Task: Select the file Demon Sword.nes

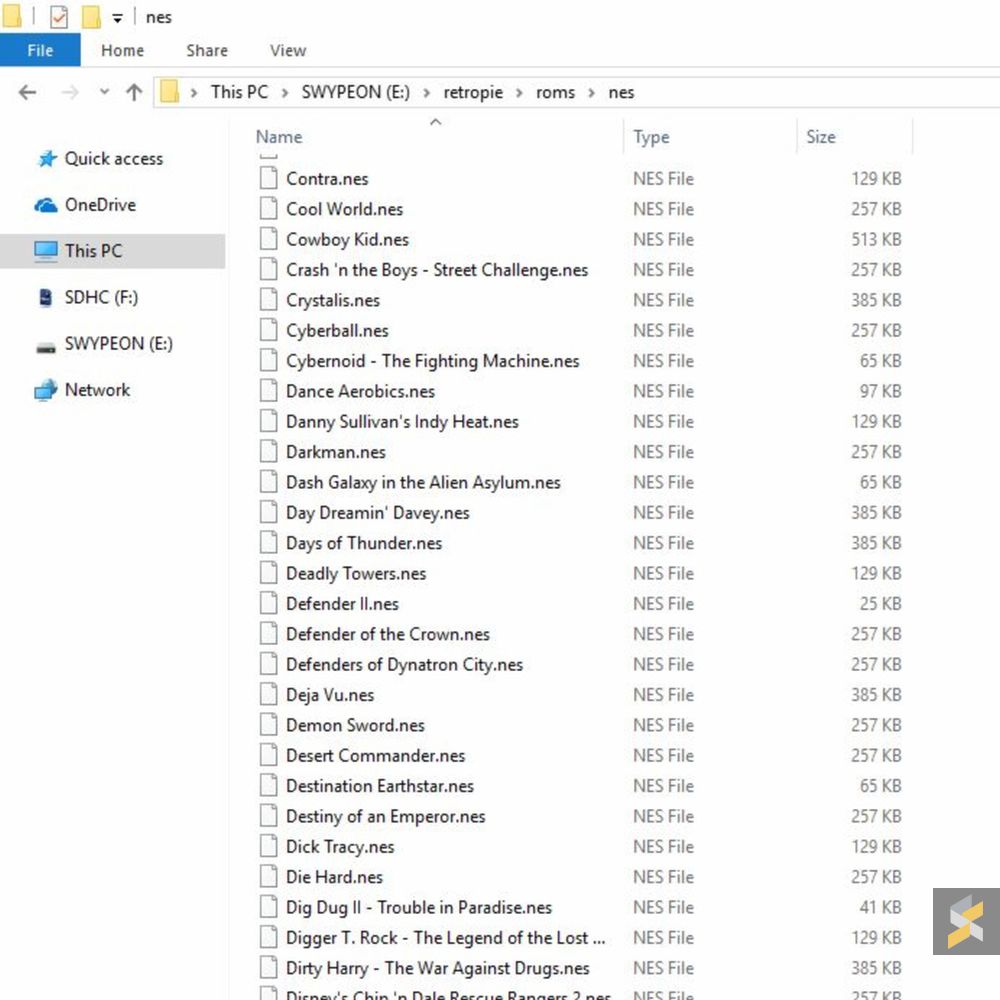Action: pos(355,725)
